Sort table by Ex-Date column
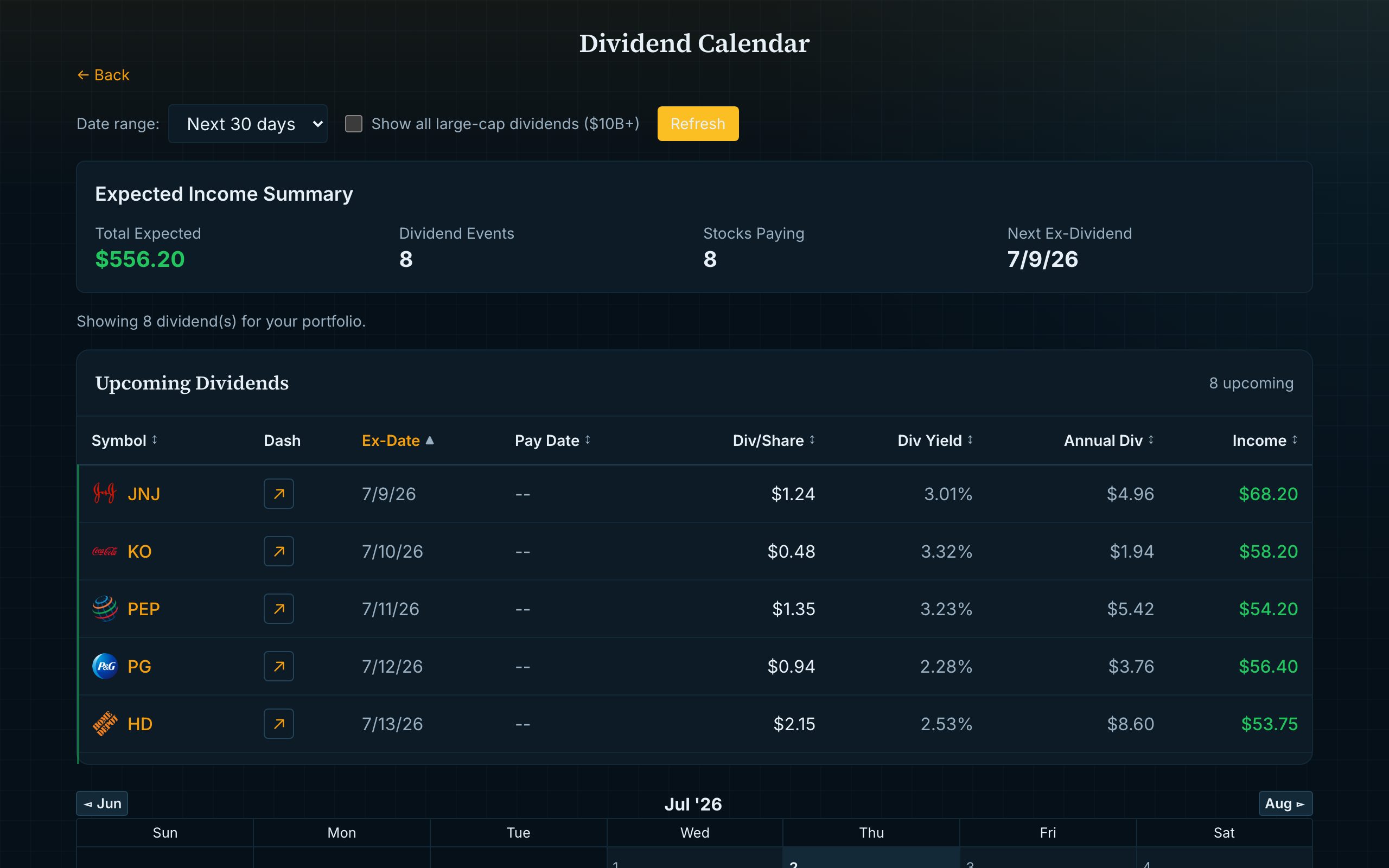1389x868 pixels. click(x=398, y=441)
